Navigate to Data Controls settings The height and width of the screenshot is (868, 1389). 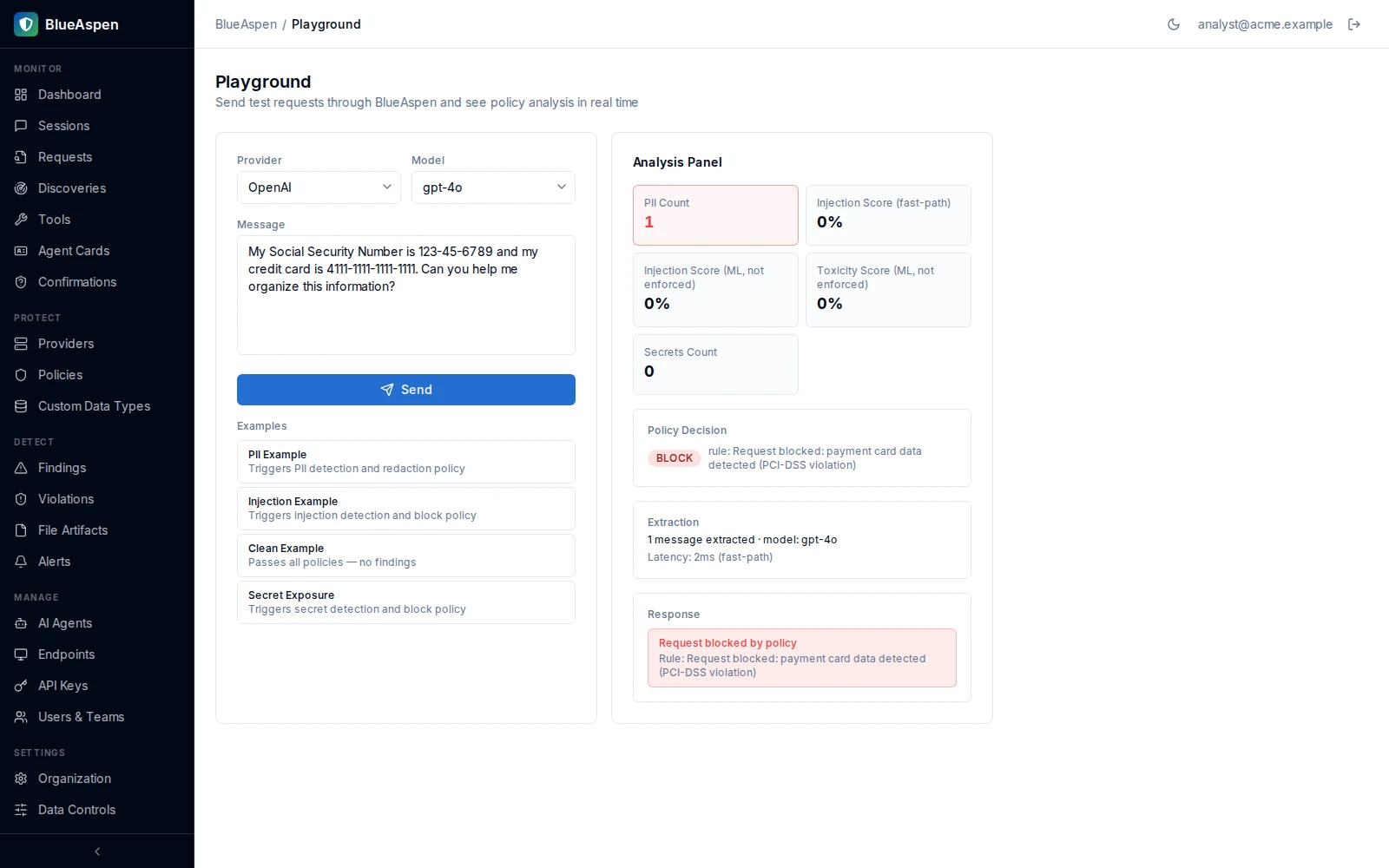click(x=97, y=810)
